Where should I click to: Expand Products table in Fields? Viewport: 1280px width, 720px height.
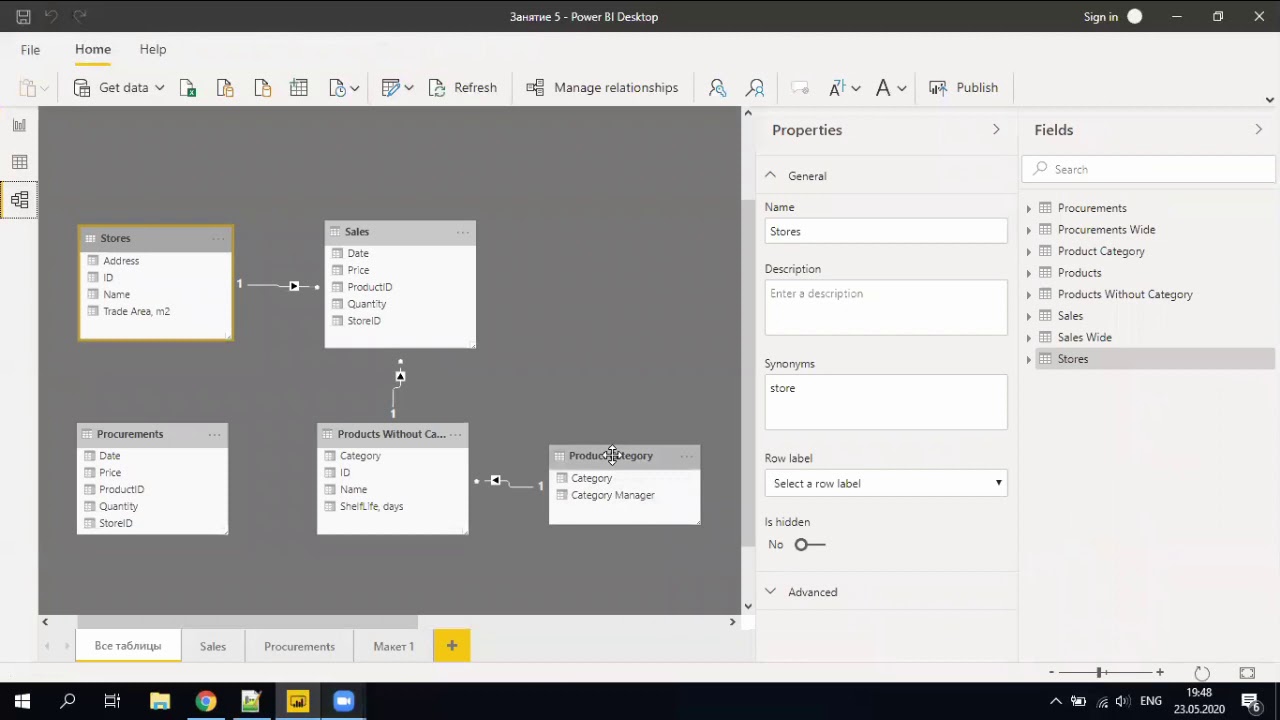pos(1029,273)
